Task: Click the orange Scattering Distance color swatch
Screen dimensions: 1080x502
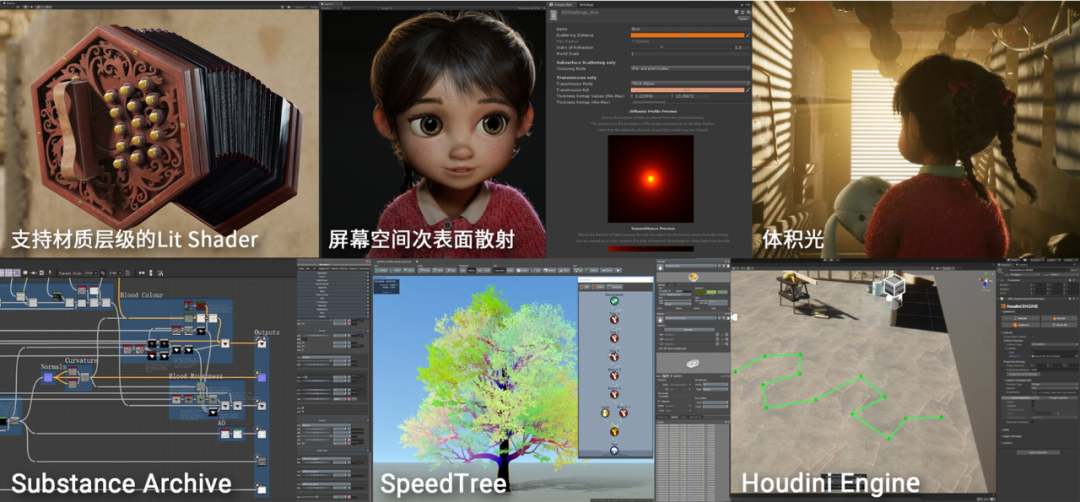Action: (x=687, y=35)
